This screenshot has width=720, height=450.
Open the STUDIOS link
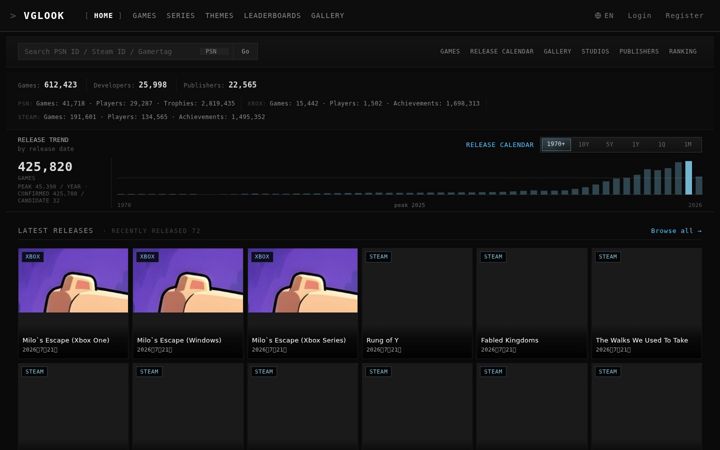coord(595,51)
